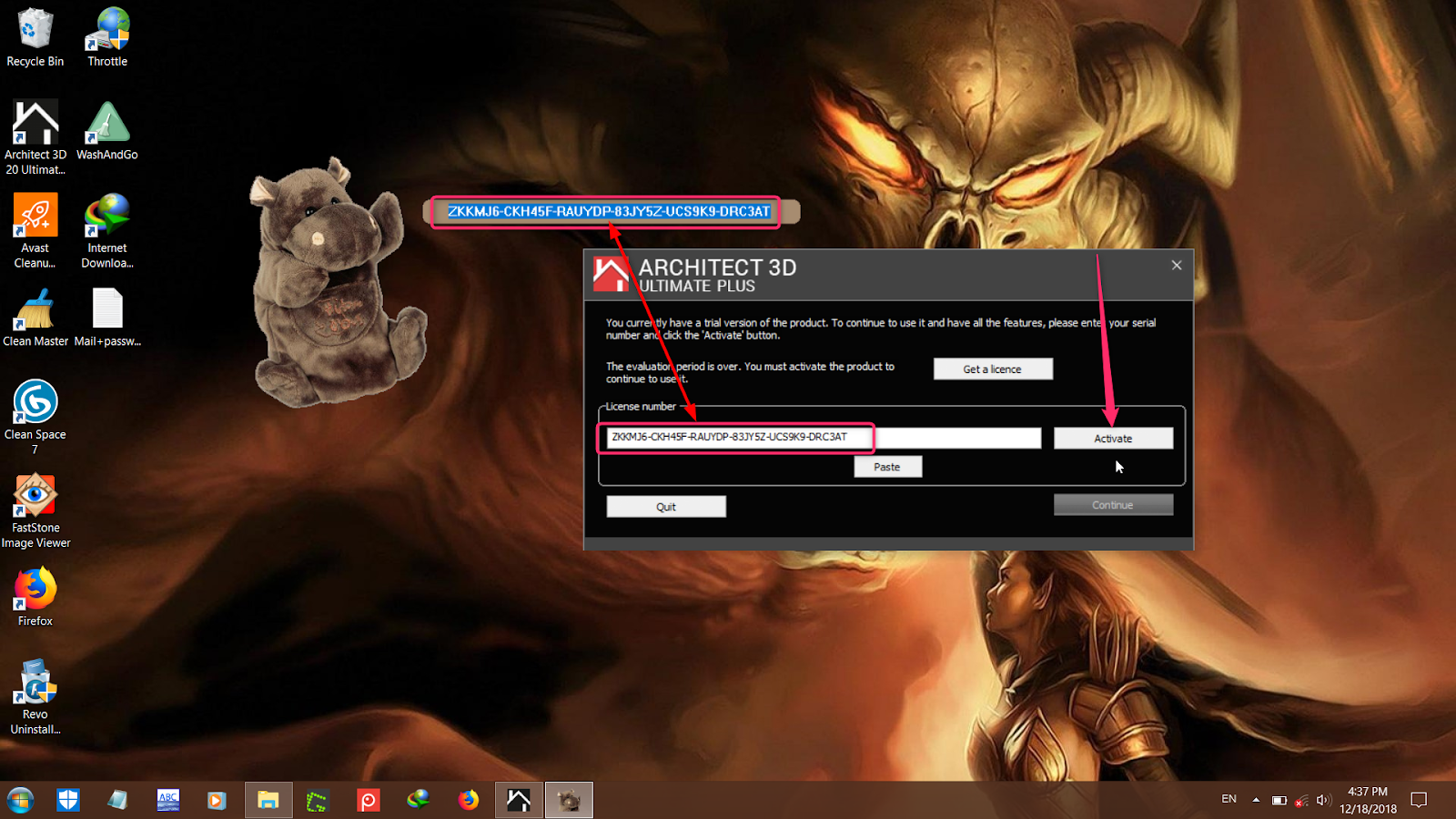Image resolution: width=1456 pixels, height=819 pixels.
Task: Open Internet Download Manager in the taskbar
Action: [x=418, y=800]
